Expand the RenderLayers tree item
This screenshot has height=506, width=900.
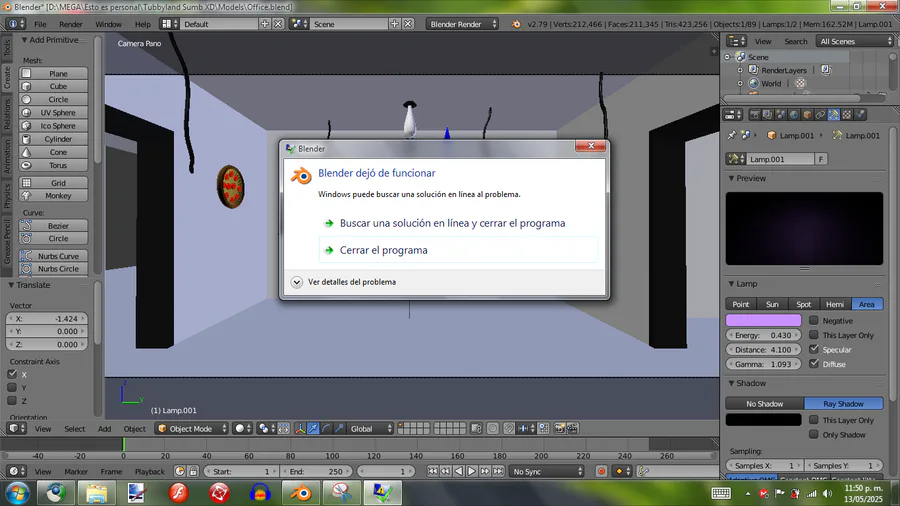coord(740,70)
